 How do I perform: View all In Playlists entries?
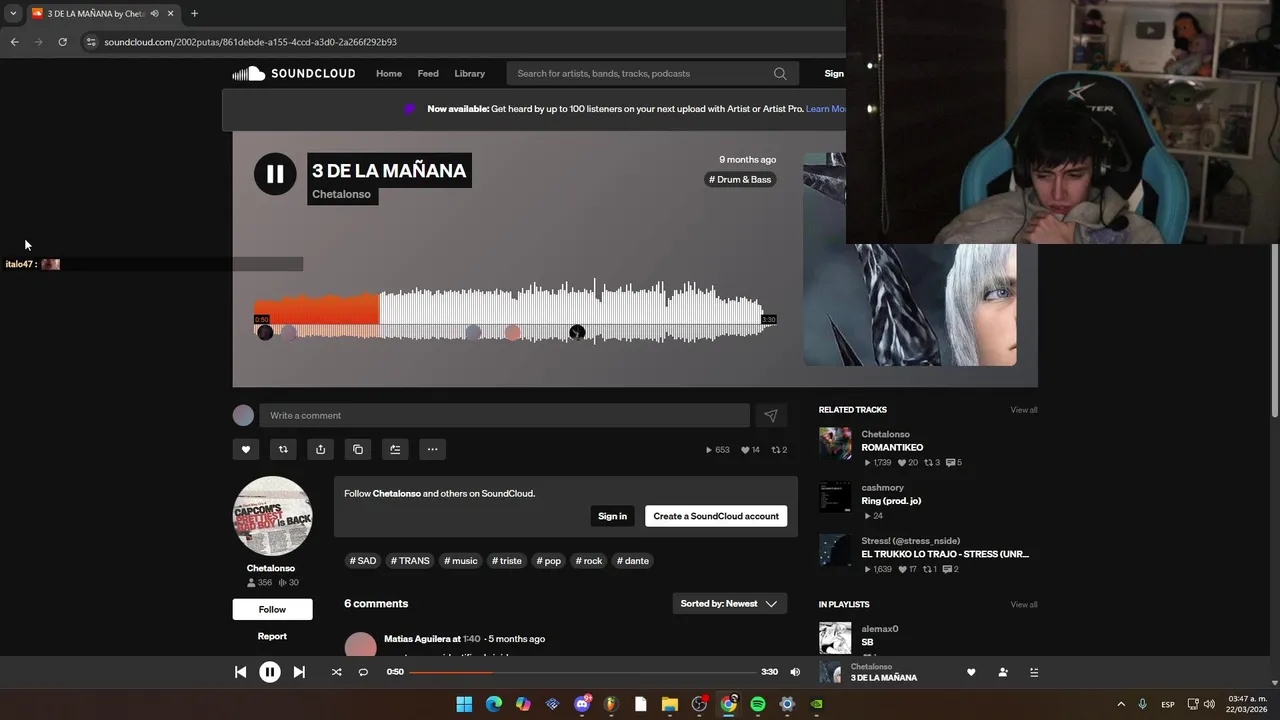[1024, 605]
